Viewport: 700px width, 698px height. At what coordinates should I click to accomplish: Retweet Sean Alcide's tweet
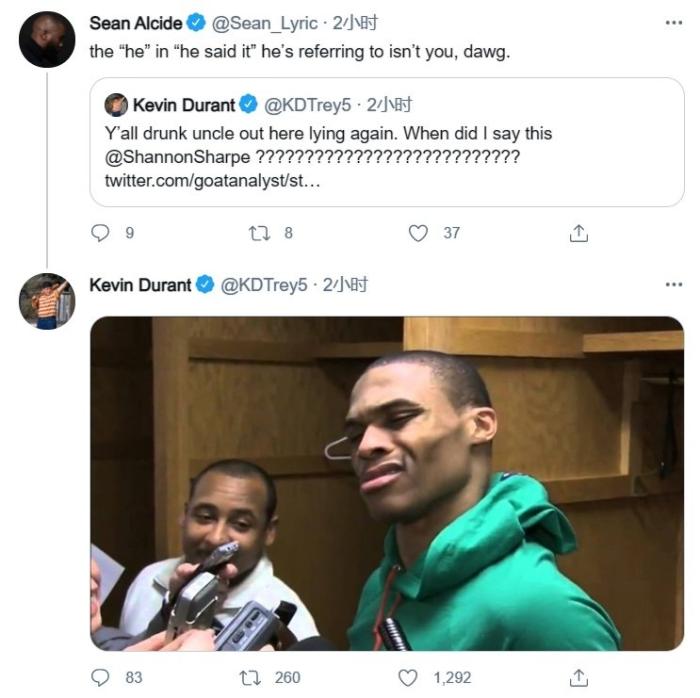[257, 233]
